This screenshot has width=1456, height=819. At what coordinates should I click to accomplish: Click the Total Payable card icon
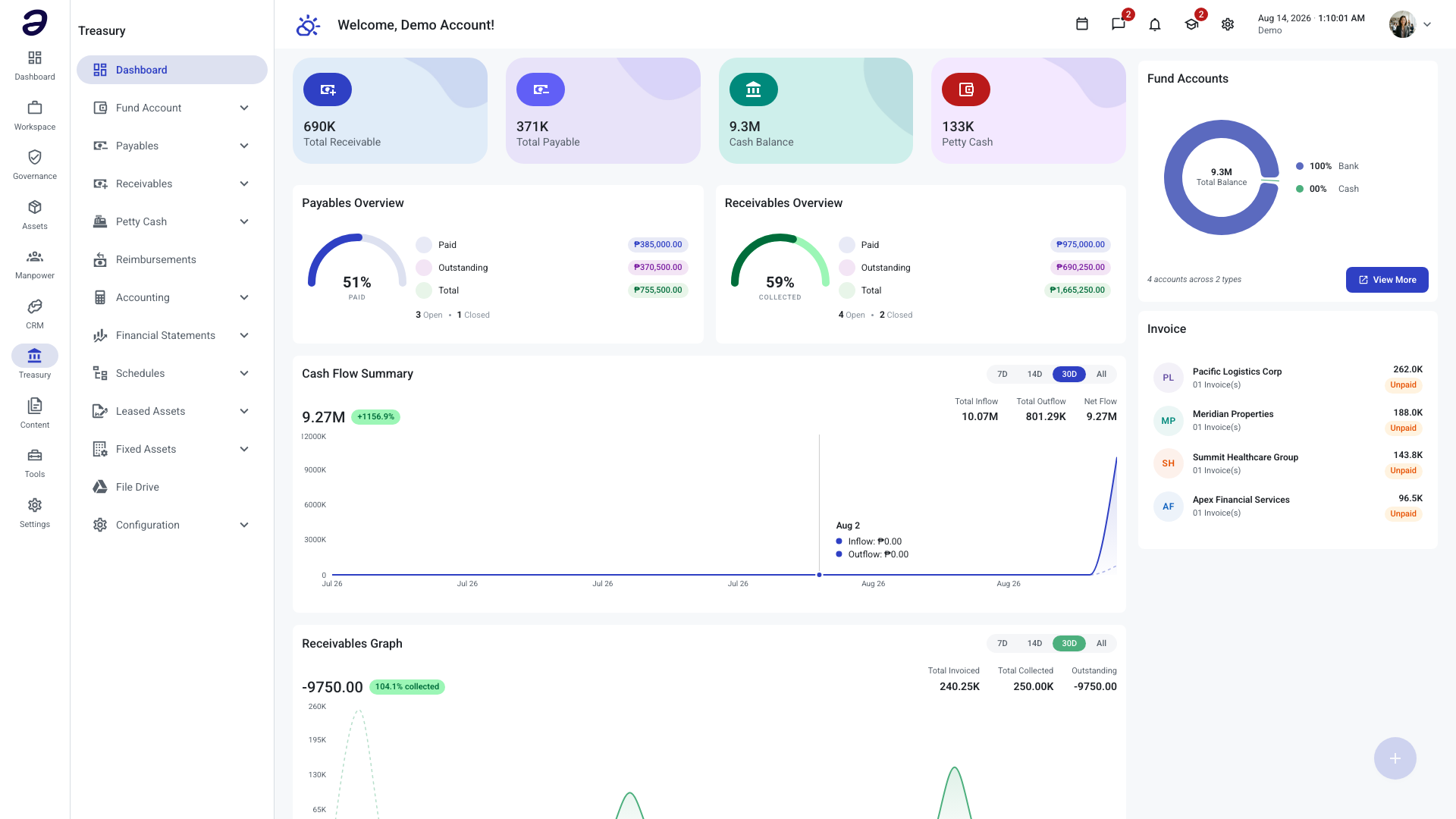click(541, 89)
